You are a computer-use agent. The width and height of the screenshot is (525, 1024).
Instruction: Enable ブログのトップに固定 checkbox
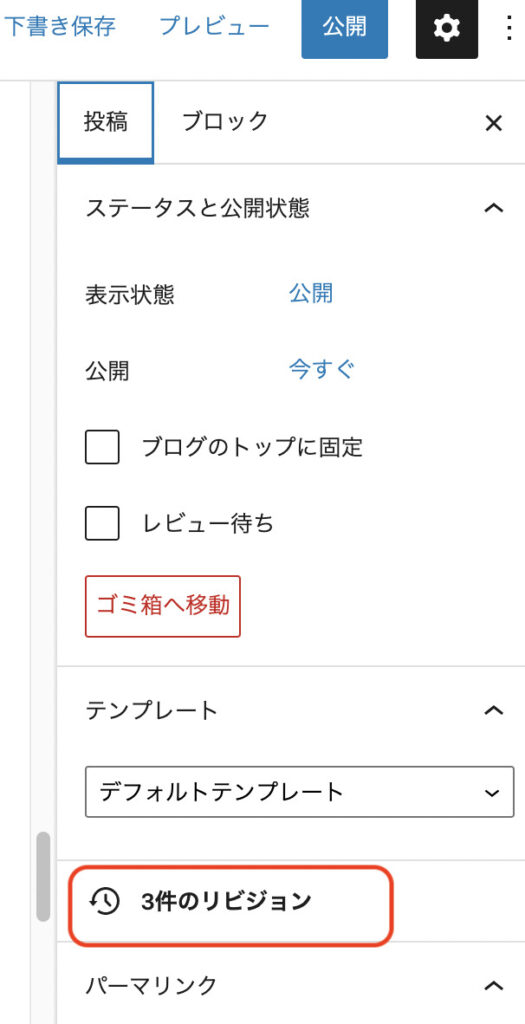tap(102, 447)
